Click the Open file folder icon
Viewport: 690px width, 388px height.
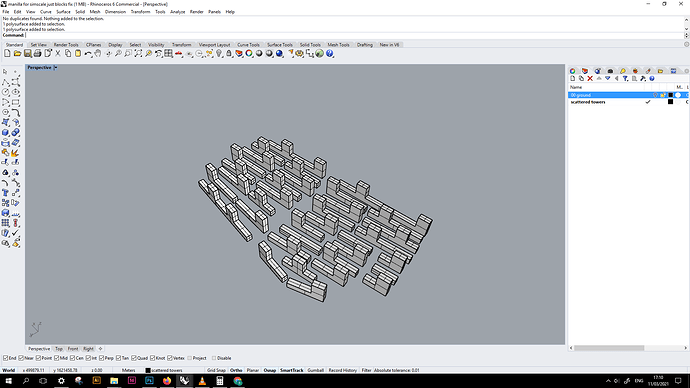(17, 53)
